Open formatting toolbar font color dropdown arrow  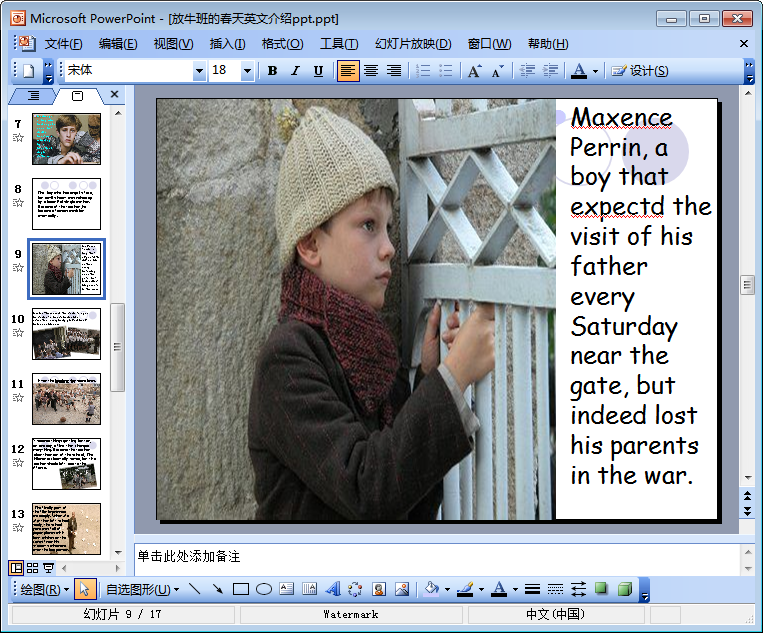pos(596,71)
